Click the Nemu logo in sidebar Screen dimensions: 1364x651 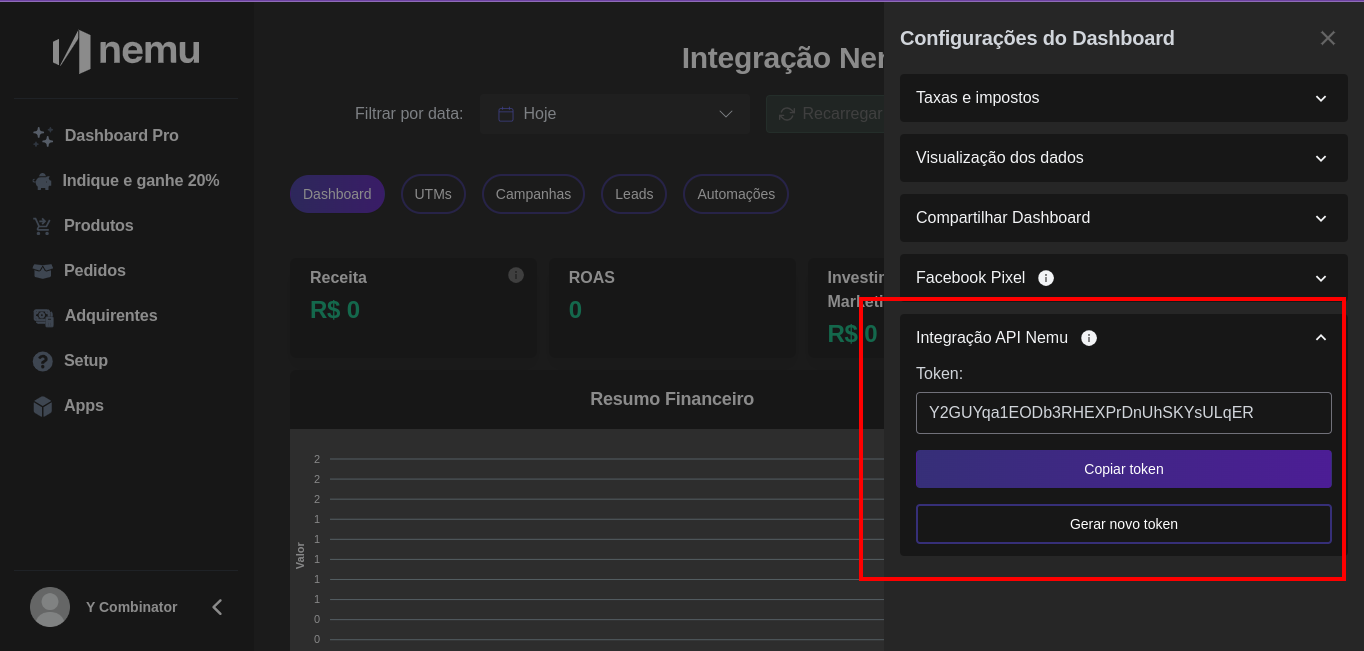(126, 51)
